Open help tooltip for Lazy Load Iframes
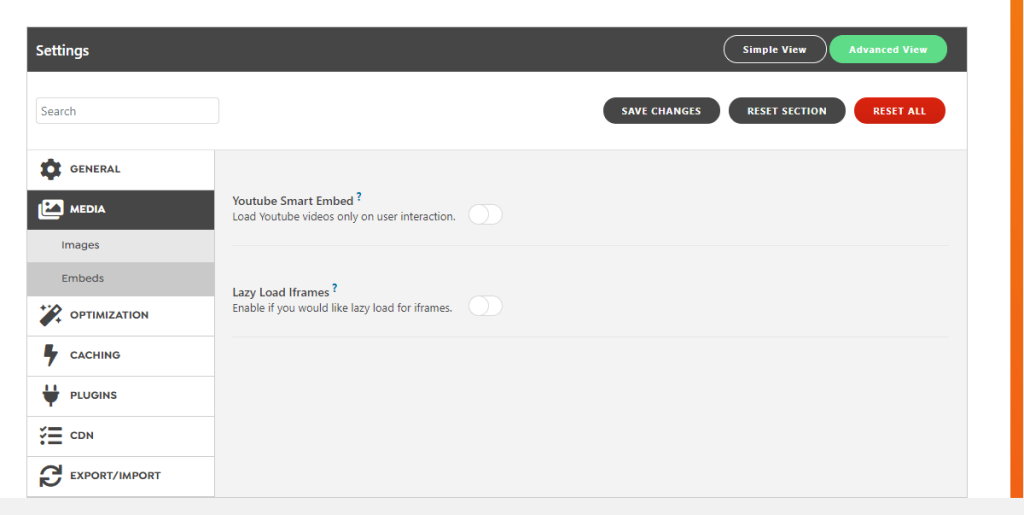 click(335, 287)
